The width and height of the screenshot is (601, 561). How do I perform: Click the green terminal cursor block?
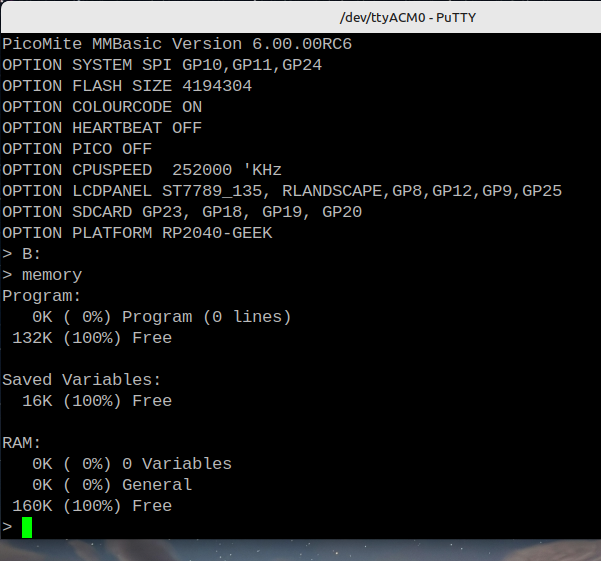(x=27, y=526)
